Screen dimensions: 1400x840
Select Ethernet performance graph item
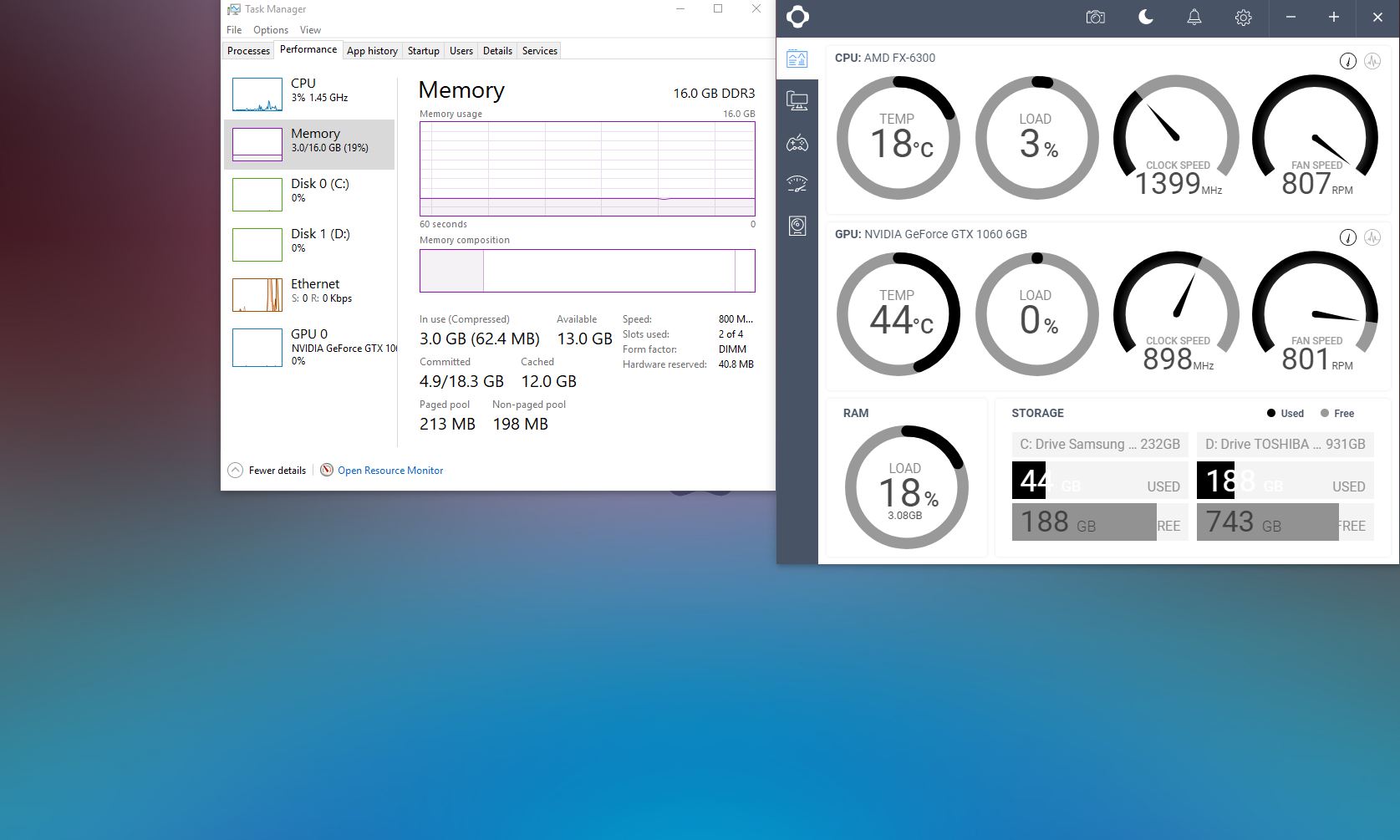pyautogui.click(x=309, y=294)
